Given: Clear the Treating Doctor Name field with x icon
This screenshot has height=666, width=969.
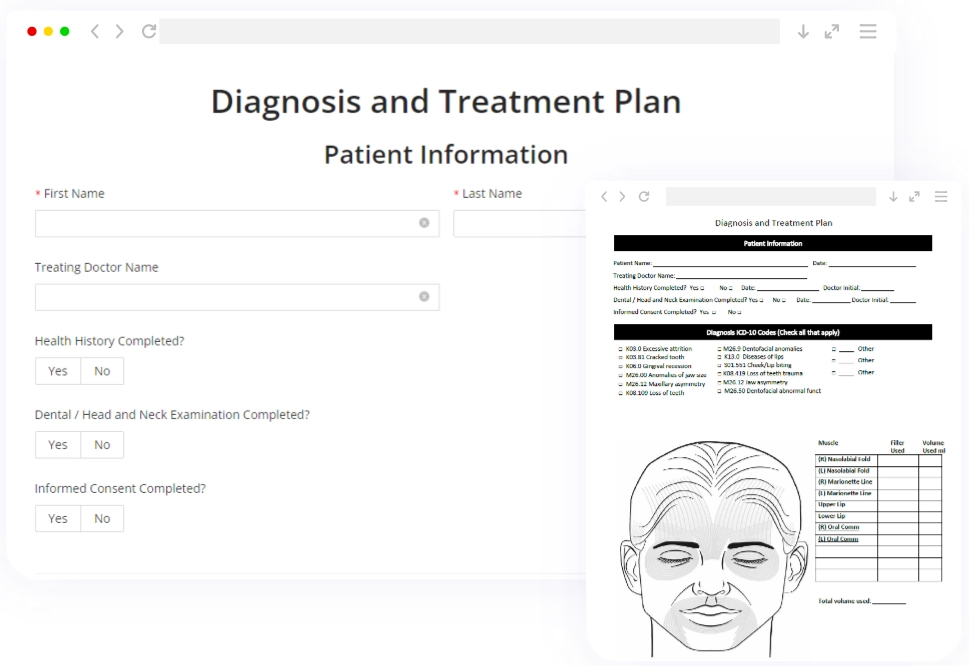Looking at the screenshot, I should [424, 297].
